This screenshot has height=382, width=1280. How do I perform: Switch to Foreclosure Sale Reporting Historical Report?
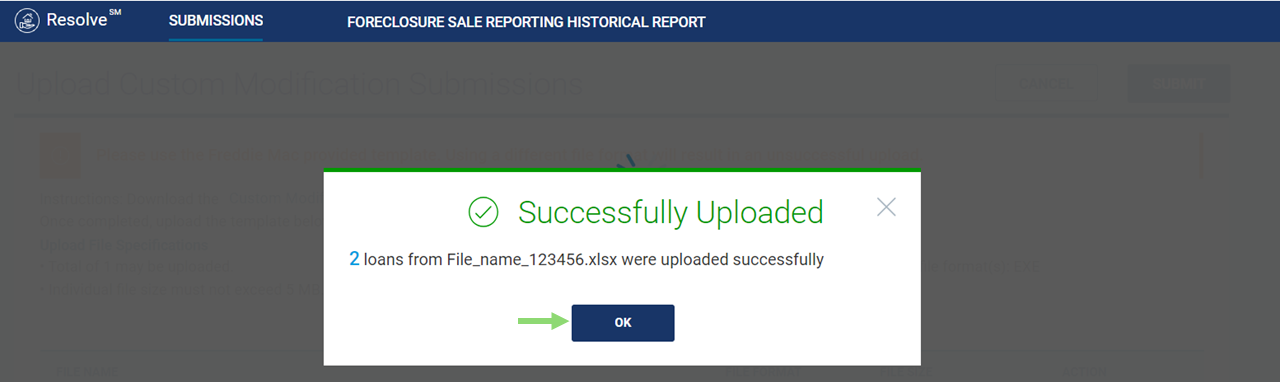[526, 21]
